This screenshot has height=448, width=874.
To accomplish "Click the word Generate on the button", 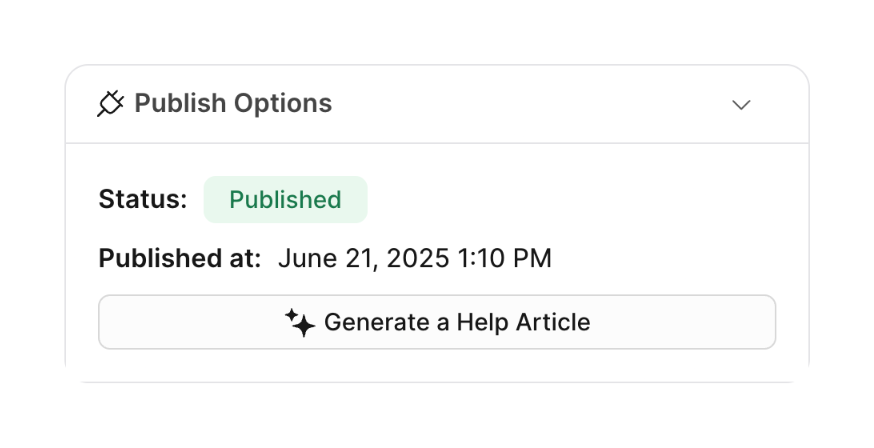I will [x=366, y=322].
